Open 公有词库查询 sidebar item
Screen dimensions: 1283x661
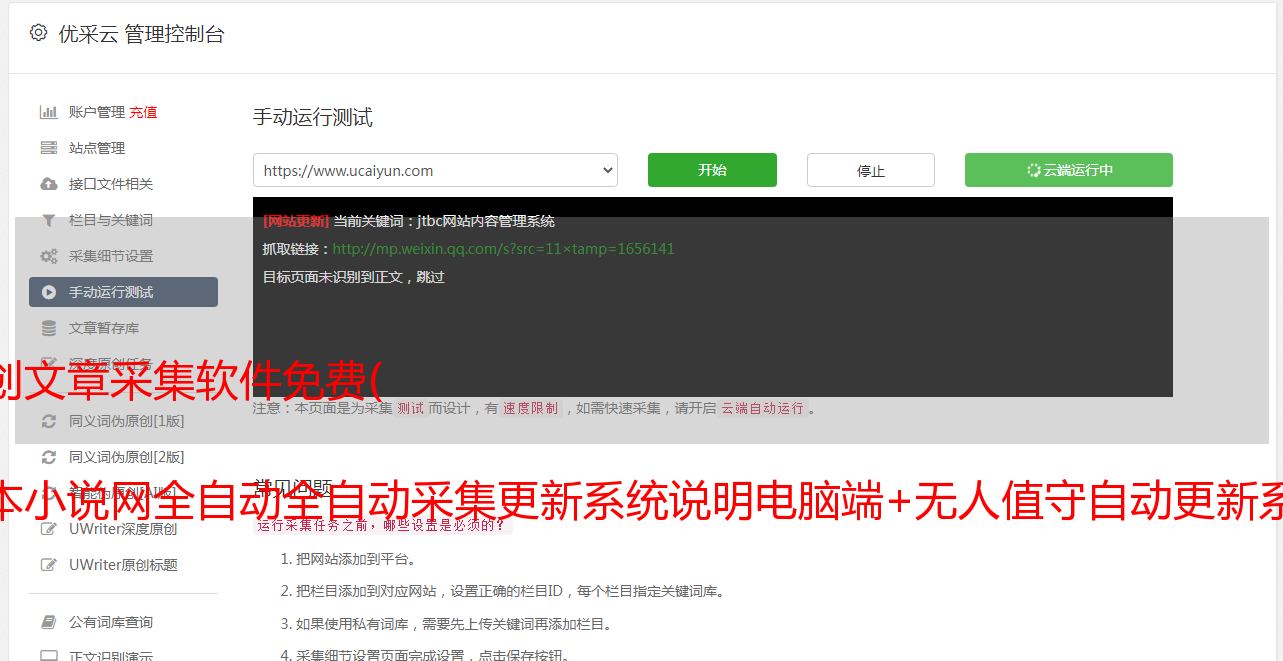[111, 622]
